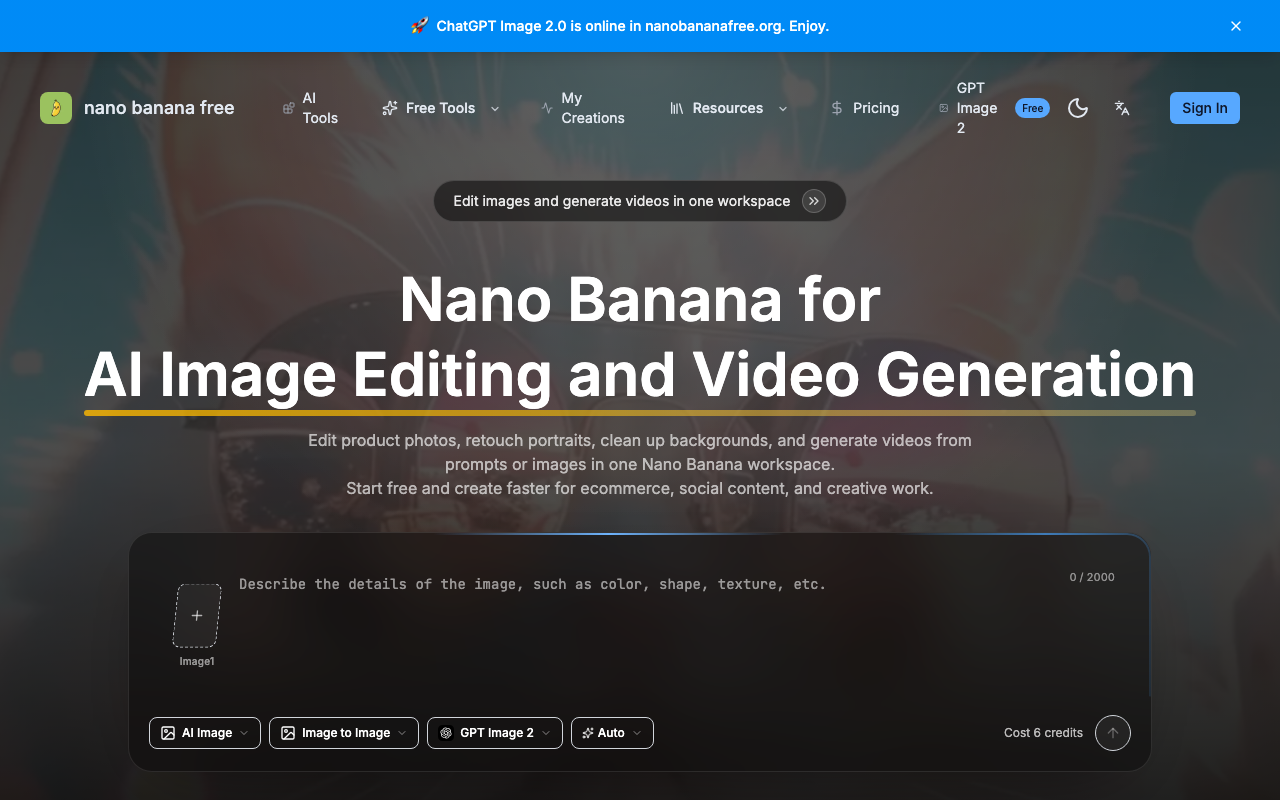Screen dimensions: 1280x800
Task: Toggle dark mode with moon icon
Action: coord(1078,108)
